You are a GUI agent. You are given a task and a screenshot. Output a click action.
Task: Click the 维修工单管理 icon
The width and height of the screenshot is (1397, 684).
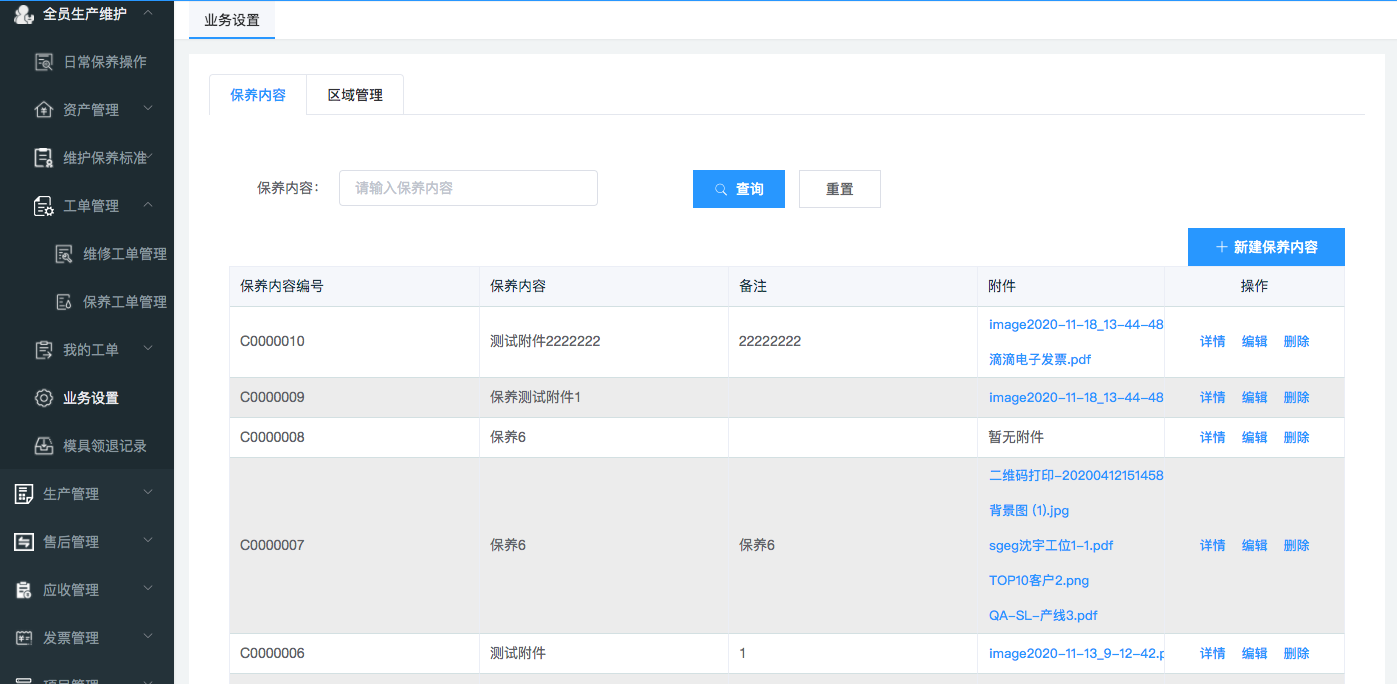(x=64, y=254)
